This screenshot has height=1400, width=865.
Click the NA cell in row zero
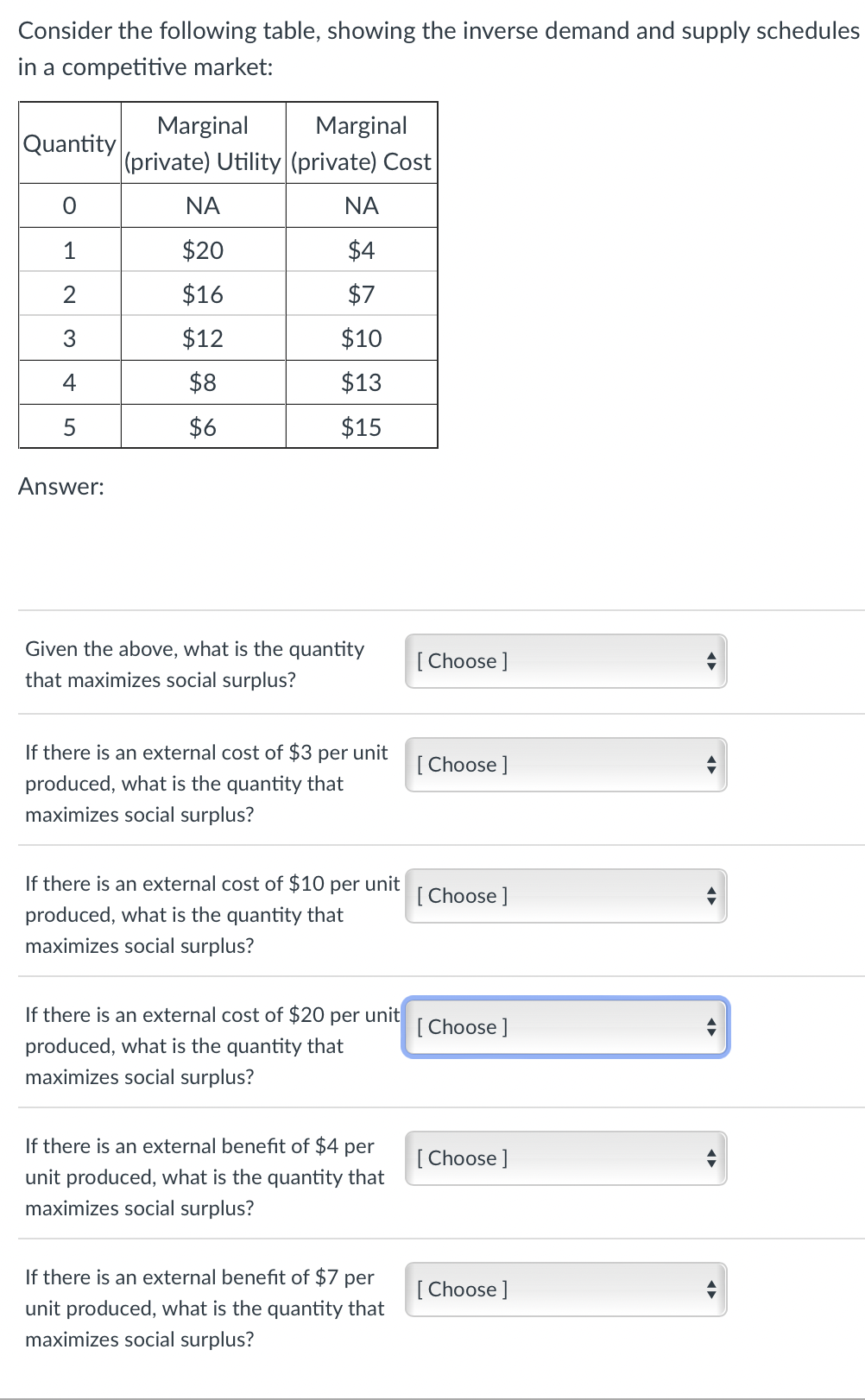click(x=203, y=205)
